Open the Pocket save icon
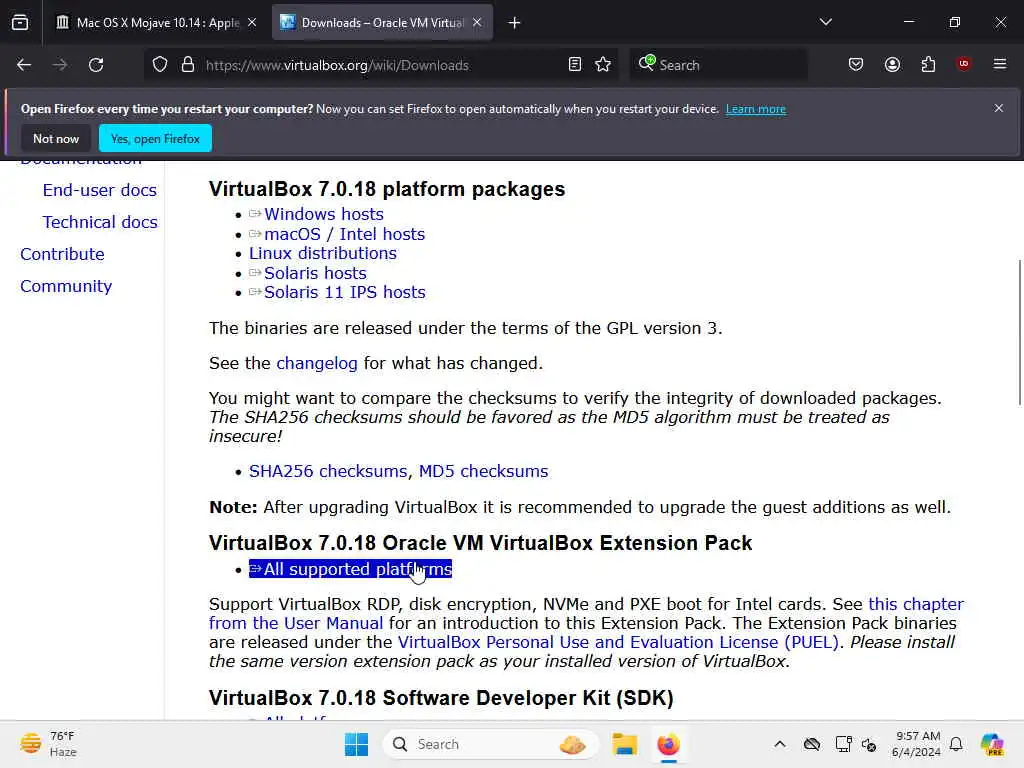The width and height of the screenshot is (1024, 768). point(856,65)
